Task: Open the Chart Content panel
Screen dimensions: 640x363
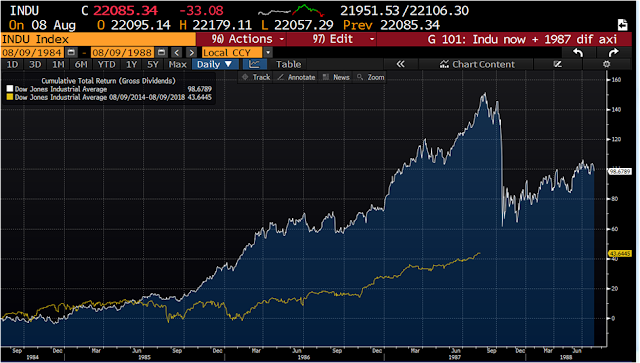Action: [x=476, y=64]
